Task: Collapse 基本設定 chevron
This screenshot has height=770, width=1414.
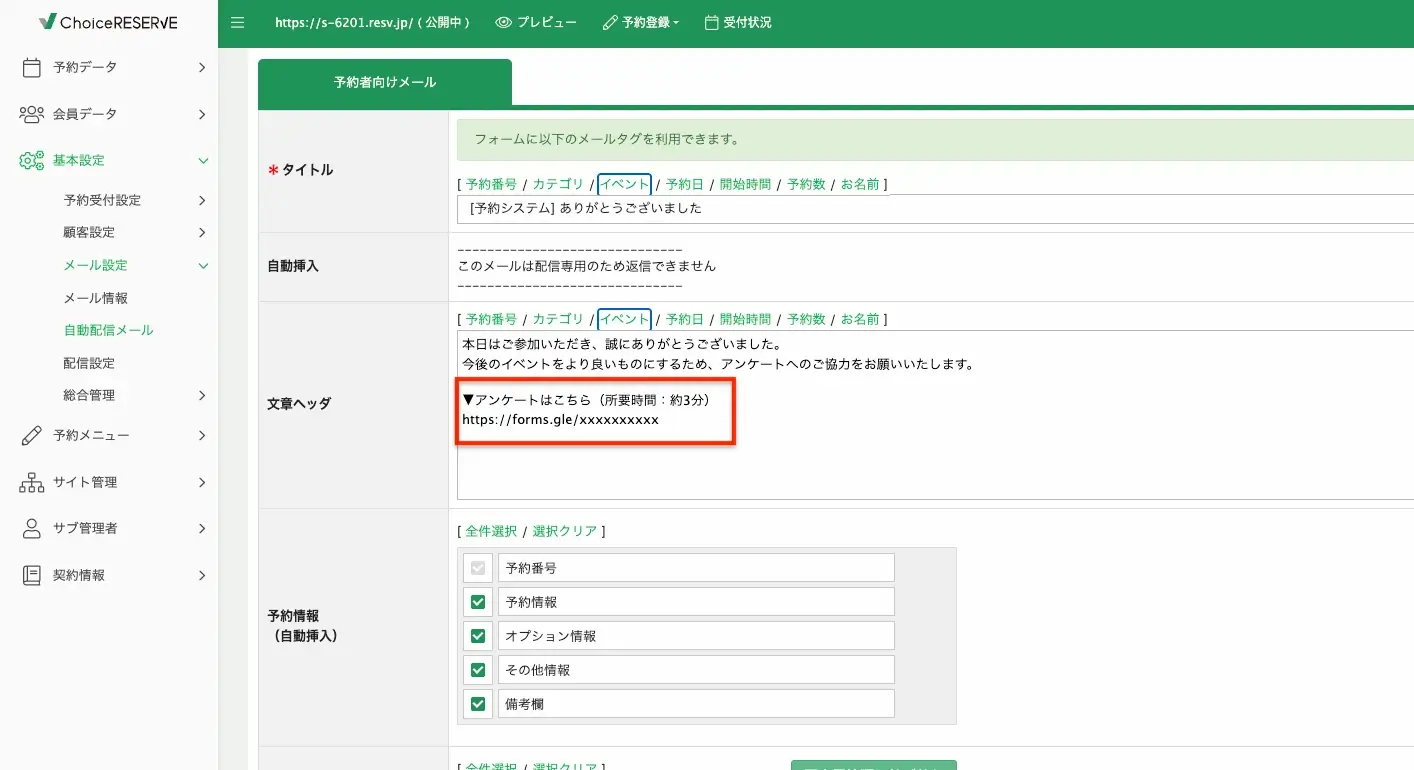Action: [203, 160]
